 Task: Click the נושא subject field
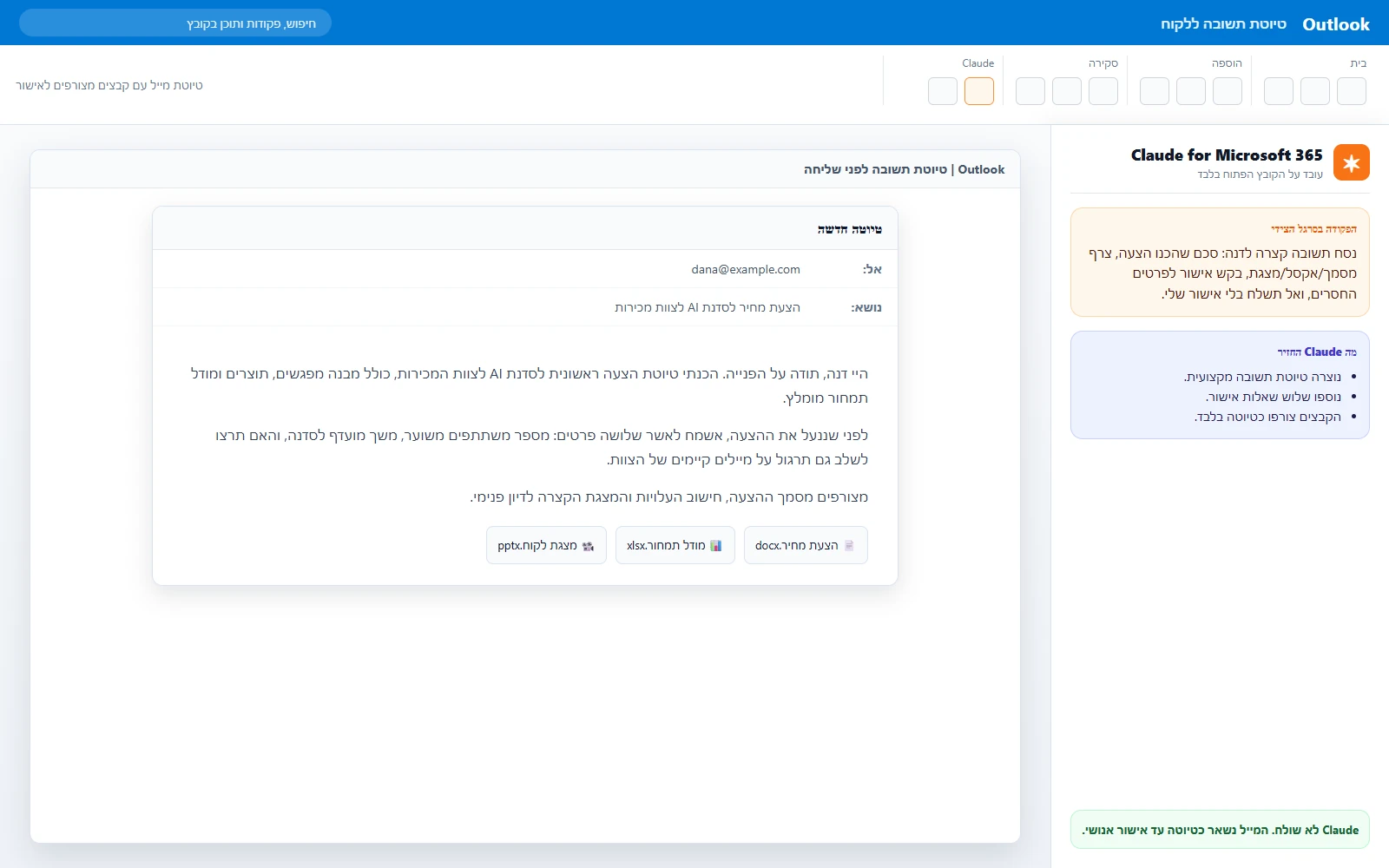point(525,307)
